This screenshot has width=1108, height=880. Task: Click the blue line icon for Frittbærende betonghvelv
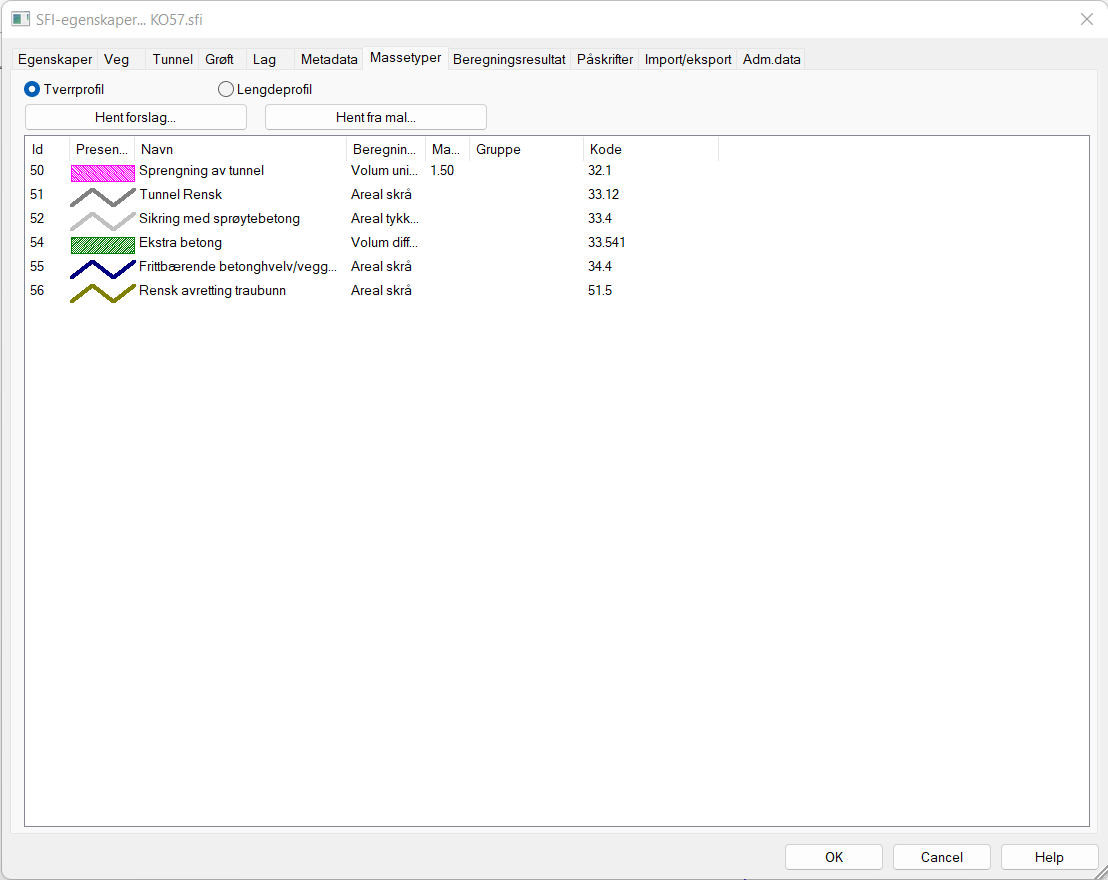coord(102,266)
